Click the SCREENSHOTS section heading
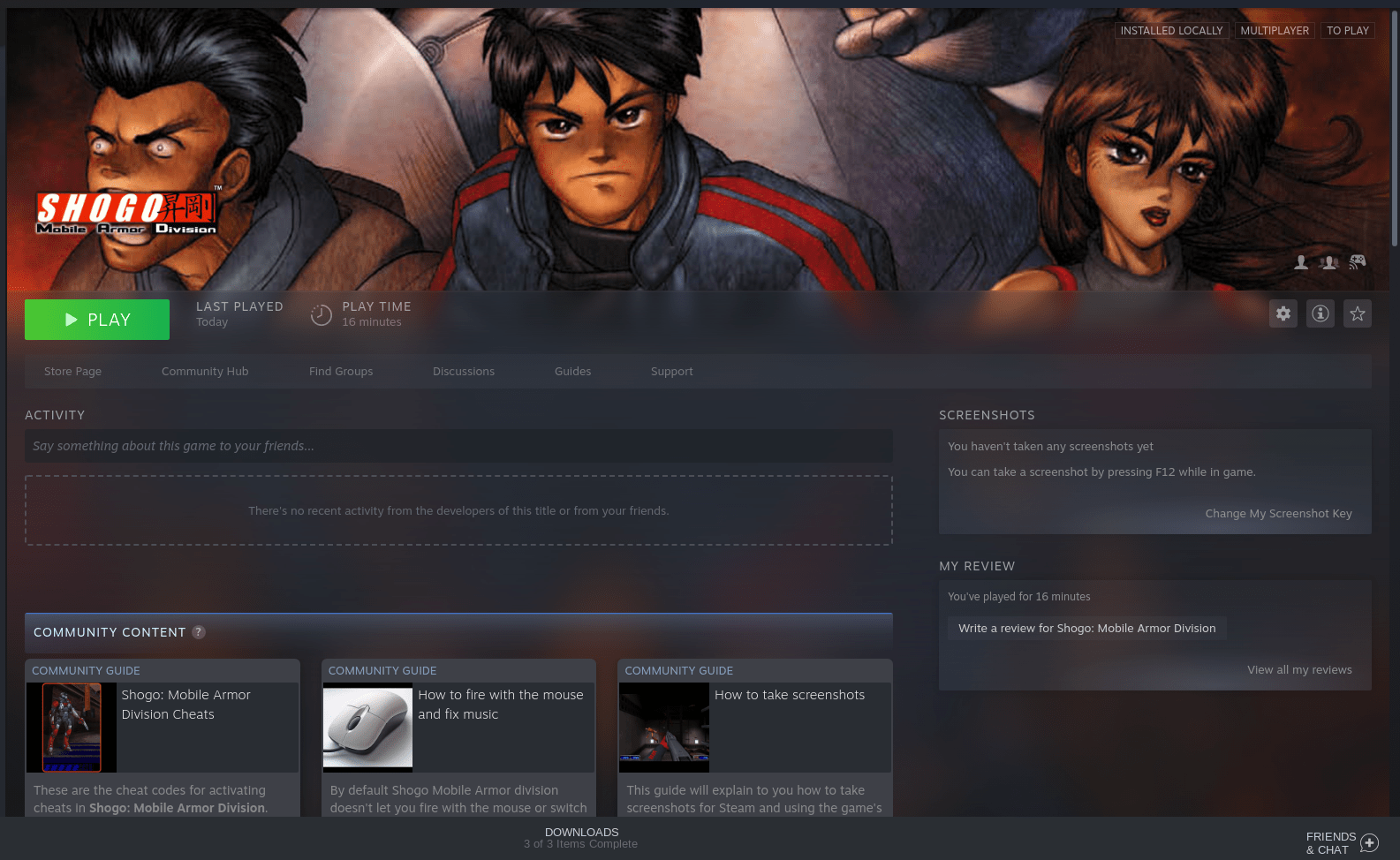The height and width of the screenshot is (860, 1400). coord(987,415)
